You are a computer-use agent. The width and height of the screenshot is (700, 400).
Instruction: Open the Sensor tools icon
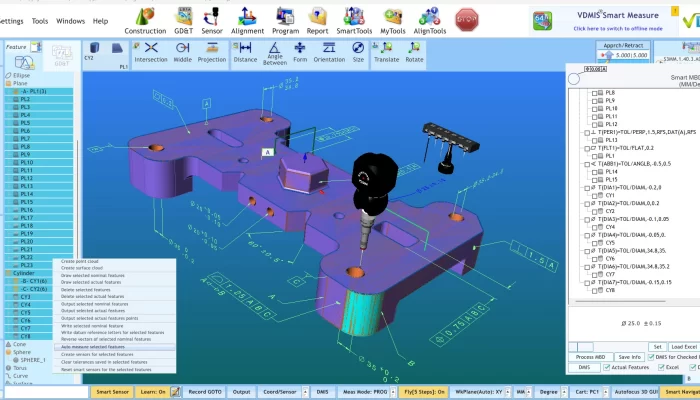click(x=212, y=21)
